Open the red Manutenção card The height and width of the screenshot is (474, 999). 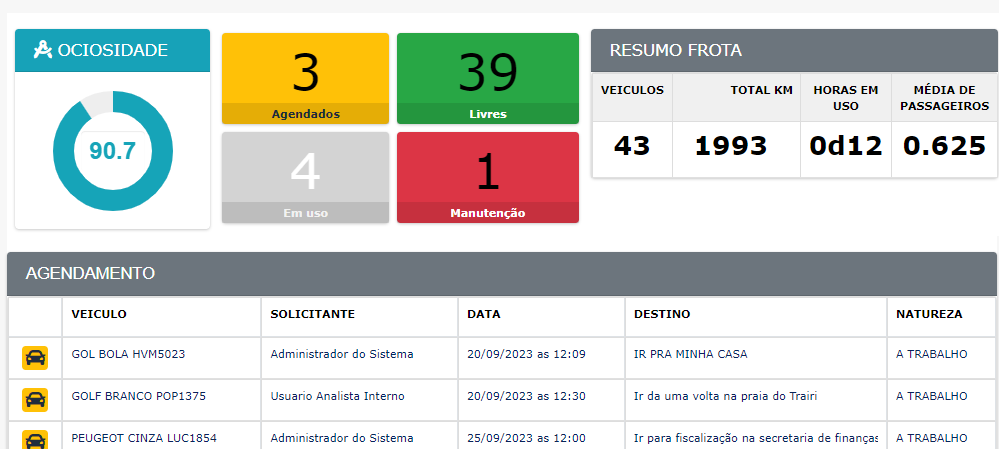(487, 178)
